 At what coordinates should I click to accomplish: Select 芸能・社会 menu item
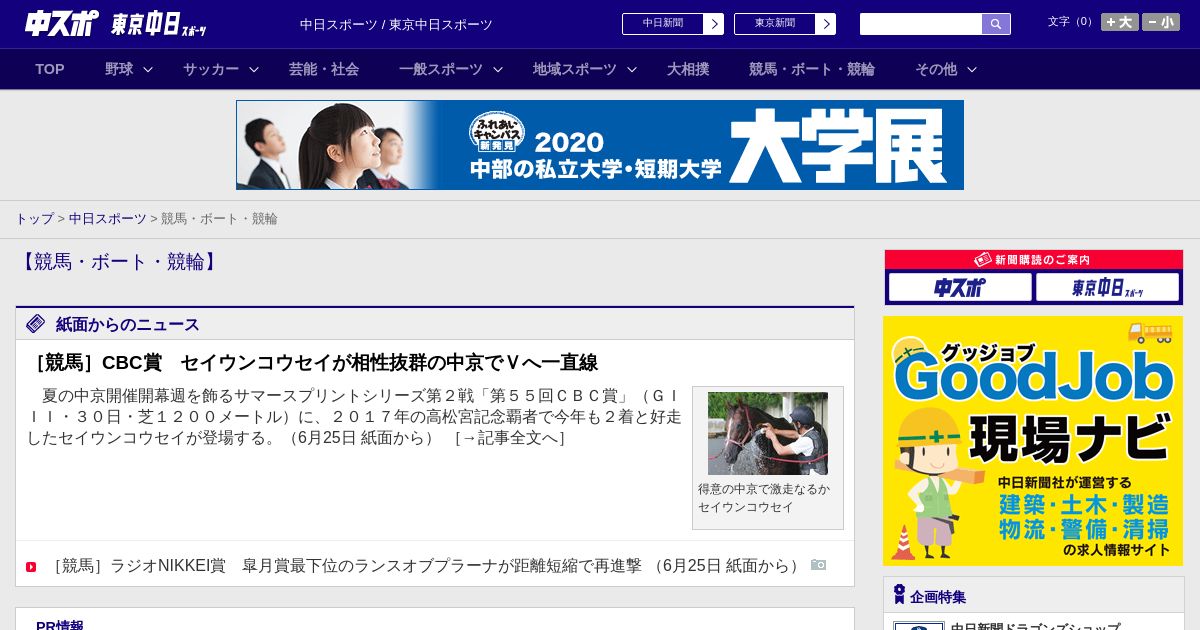tap(324, 69)
